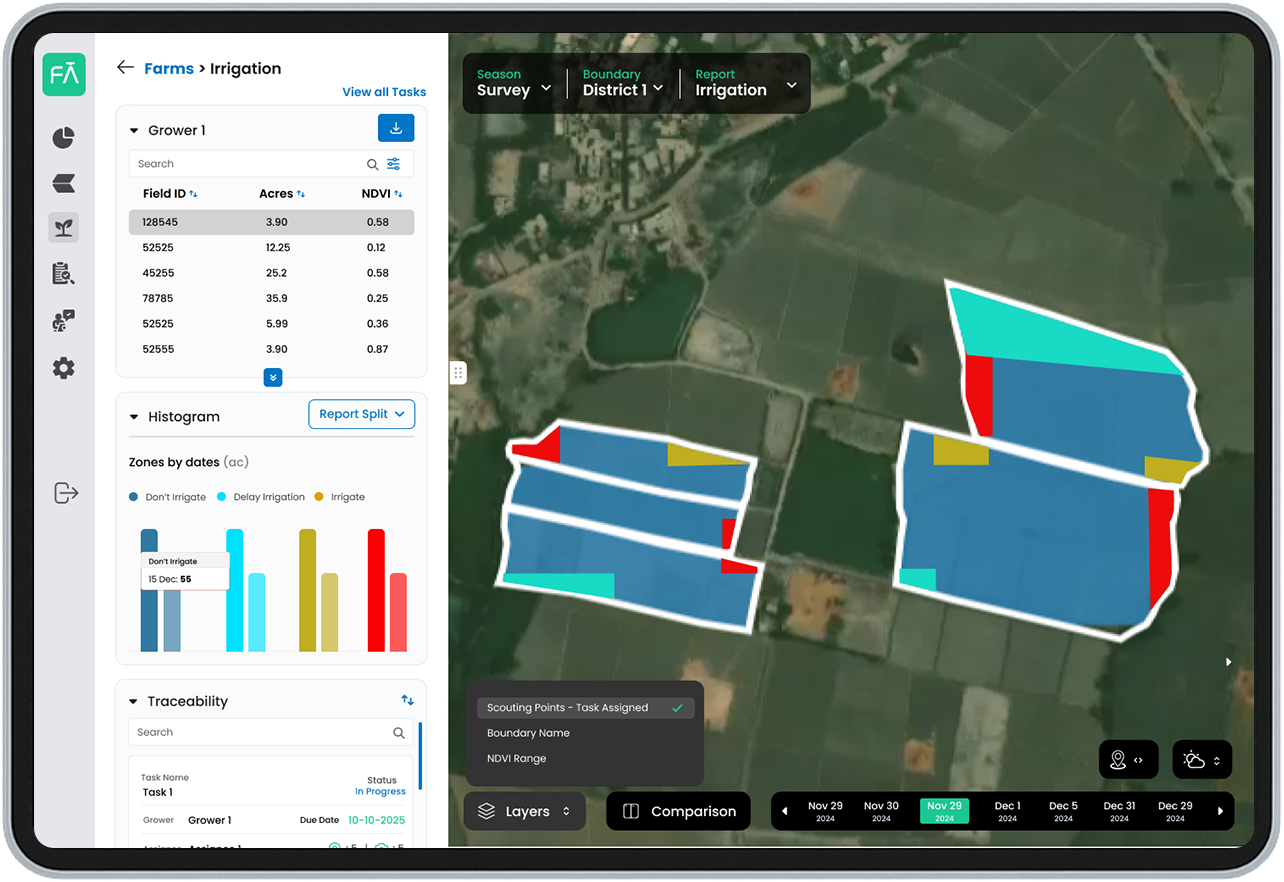This screenshot has width=1284, height=882.
Task: Select the Dec 1 2024 date
Action: (1007, 811)
